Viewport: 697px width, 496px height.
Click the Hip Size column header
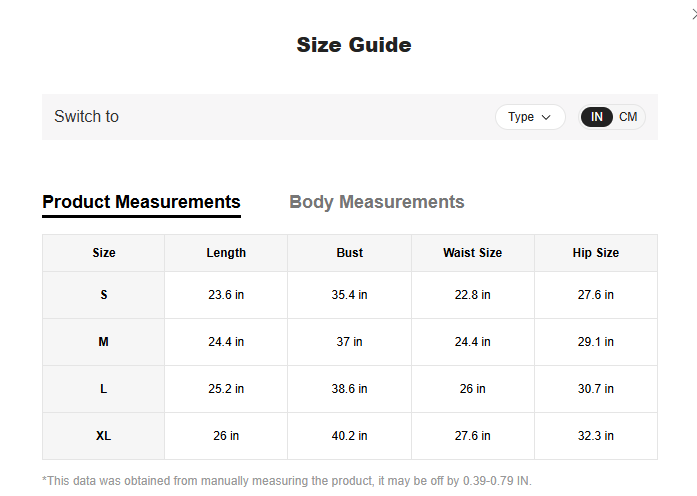click(x=596, y=253)
